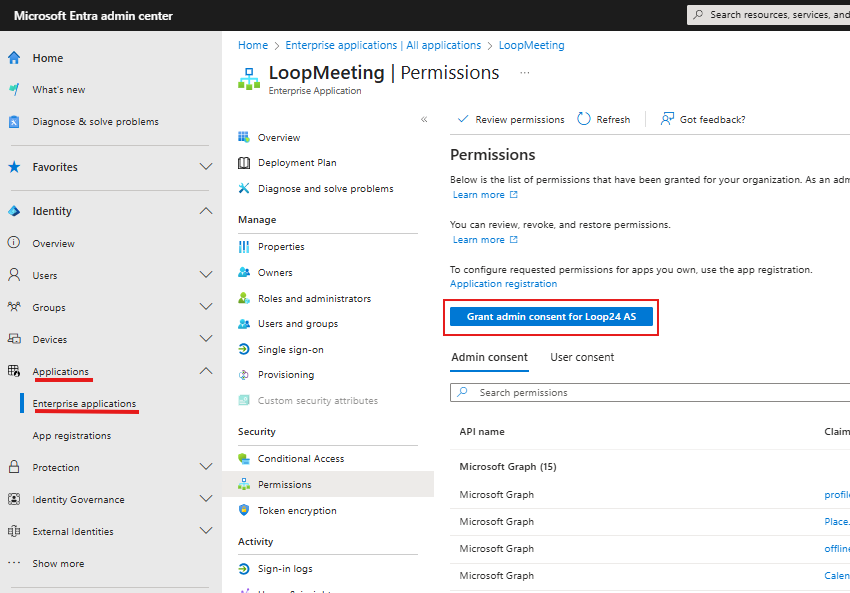Click the LoopMeeting Overview grid icon
Image resolution: width=850 pixels, height=593 pixels.
pyautogui.click(x=244, y=137)
